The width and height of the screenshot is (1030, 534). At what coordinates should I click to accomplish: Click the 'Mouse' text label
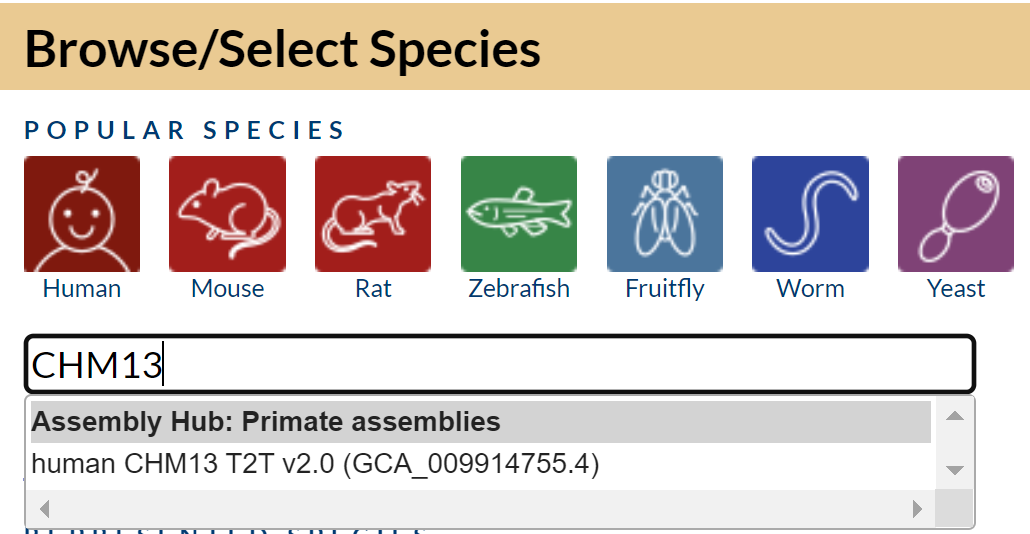[227, 289]
